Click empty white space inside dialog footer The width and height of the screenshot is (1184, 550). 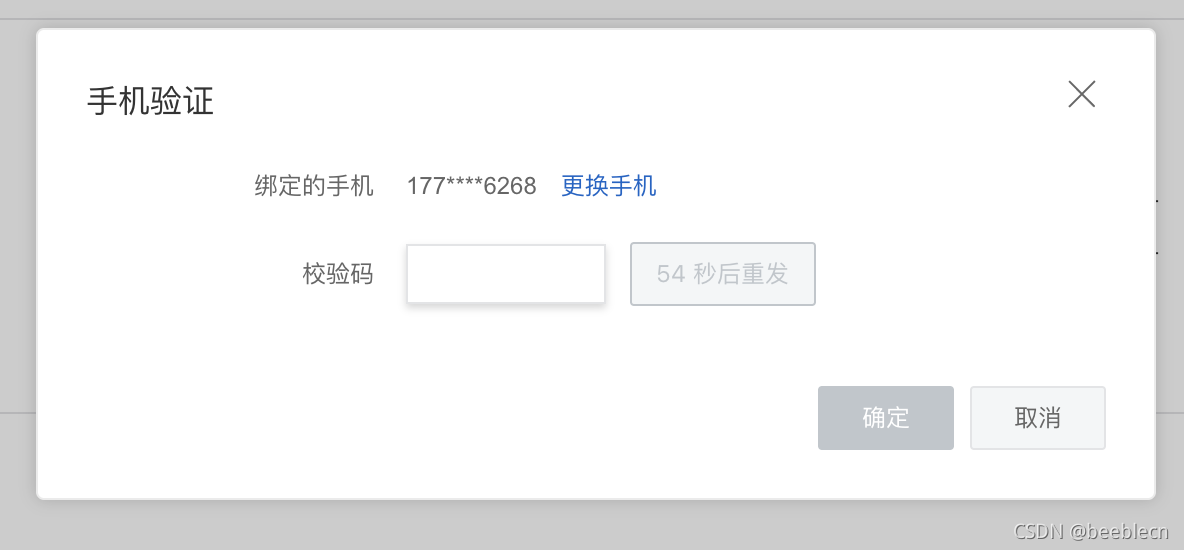(x=423, y=418)
